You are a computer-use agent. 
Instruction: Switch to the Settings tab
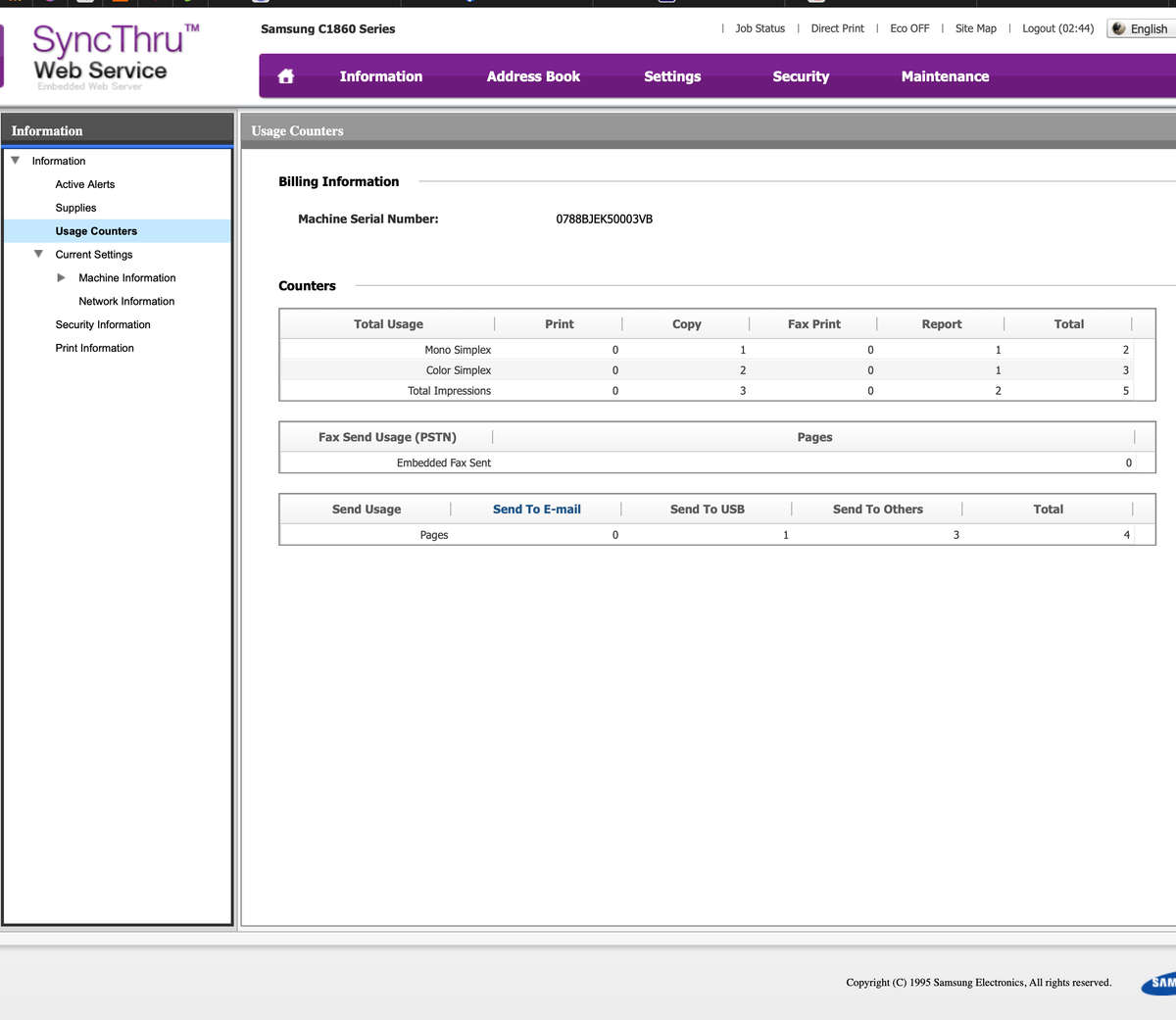pyautogui.click(x=672, y=76)
